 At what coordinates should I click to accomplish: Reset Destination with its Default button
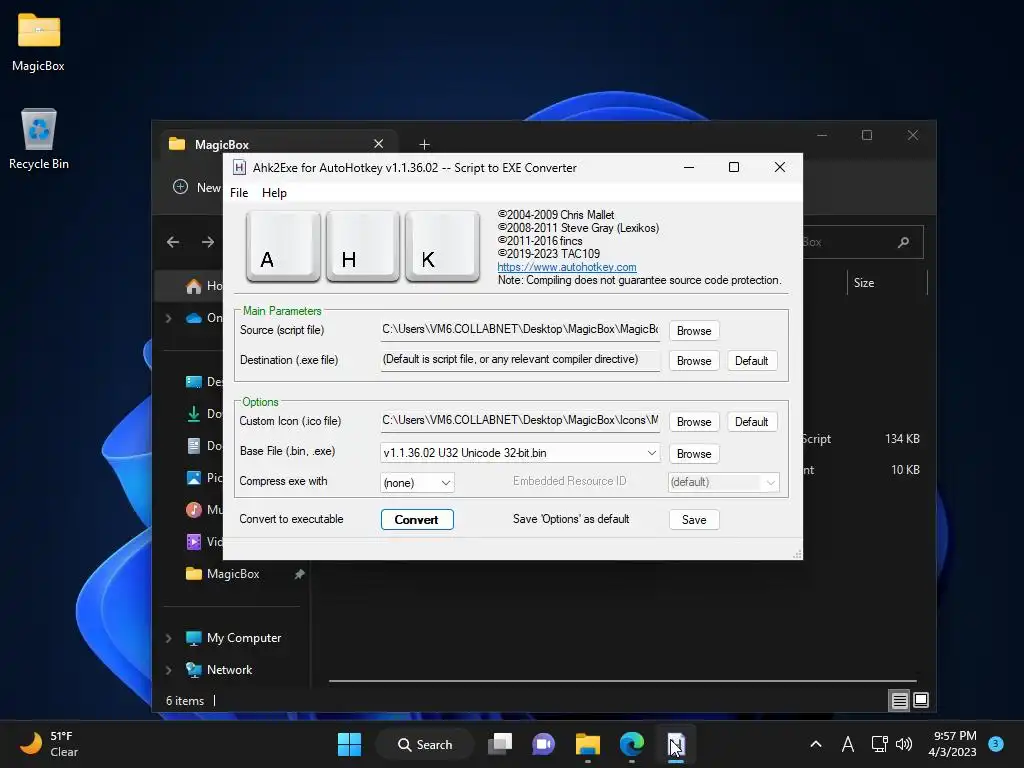pos(752,361)
